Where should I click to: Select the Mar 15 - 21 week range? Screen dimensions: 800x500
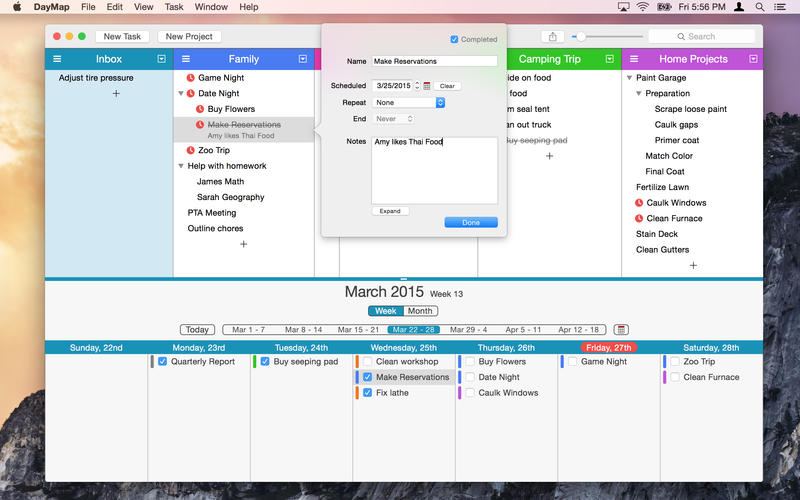tap(358, 330)
